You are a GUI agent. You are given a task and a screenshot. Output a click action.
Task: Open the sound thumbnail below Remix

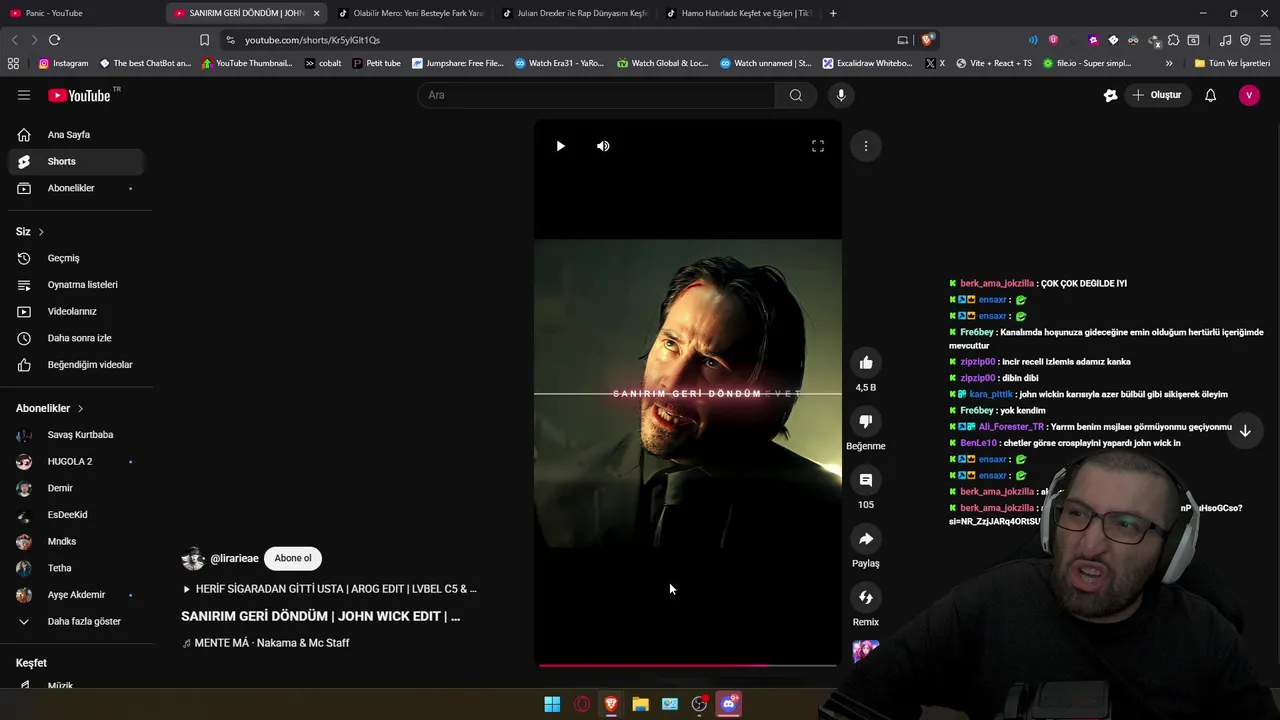pyautogui.click(x=866, y=652)
